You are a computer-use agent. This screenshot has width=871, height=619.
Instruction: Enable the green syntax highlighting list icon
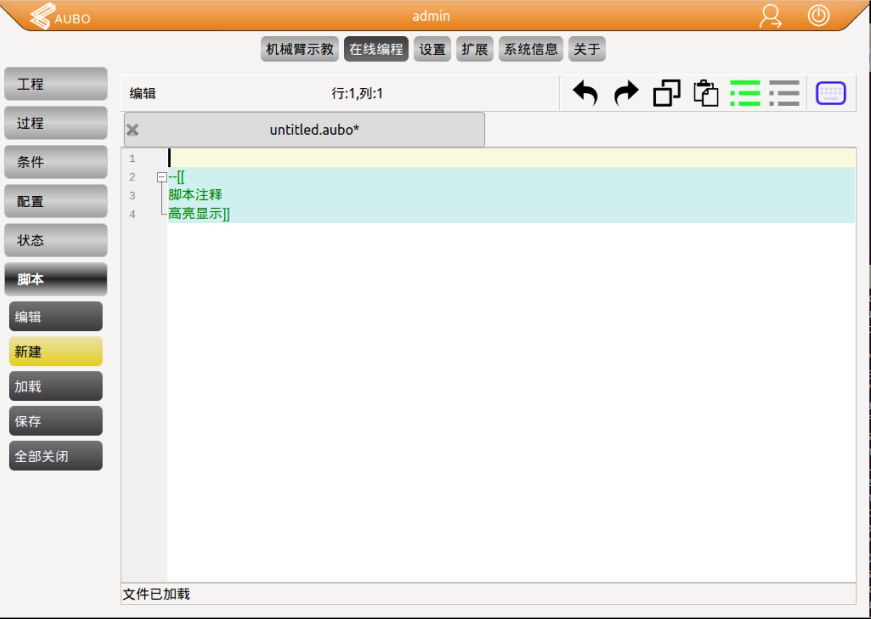[745, 92]
